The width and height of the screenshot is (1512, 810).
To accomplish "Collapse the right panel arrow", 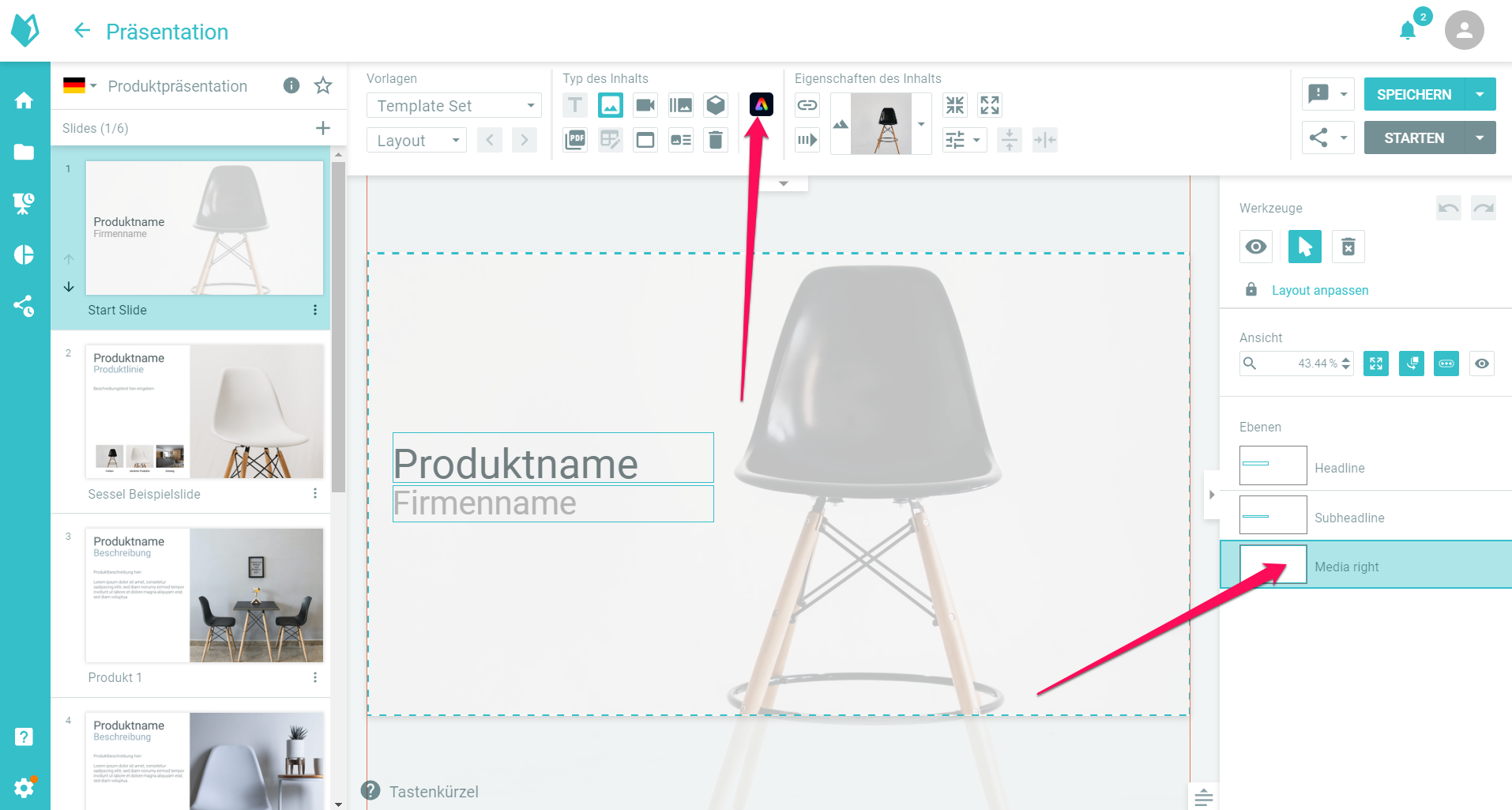I will tap(1212, 495).
